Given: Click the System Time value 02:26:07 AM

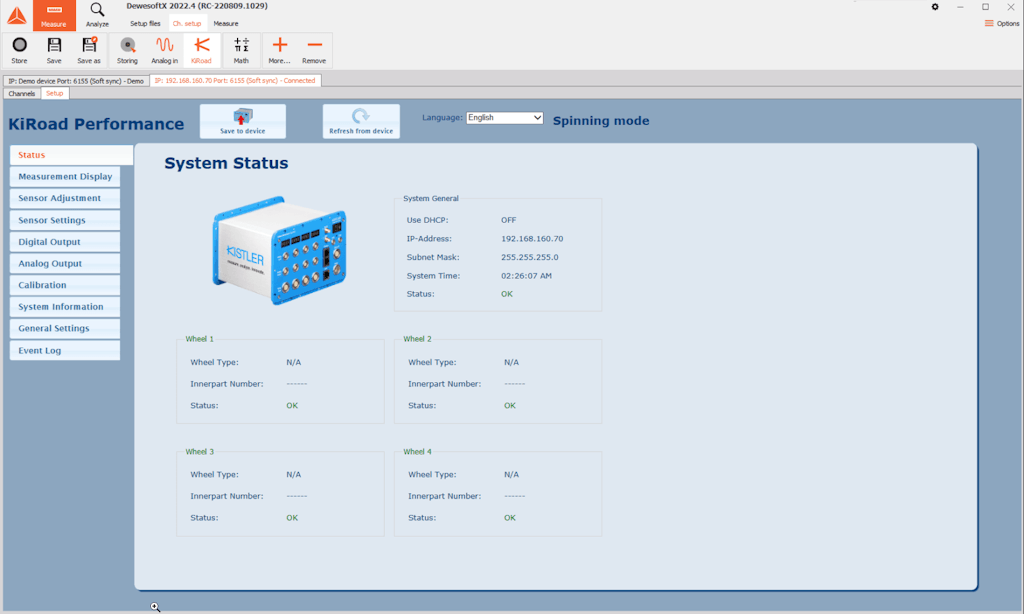Looking at the screenshot, I should [x=526, y=276].
